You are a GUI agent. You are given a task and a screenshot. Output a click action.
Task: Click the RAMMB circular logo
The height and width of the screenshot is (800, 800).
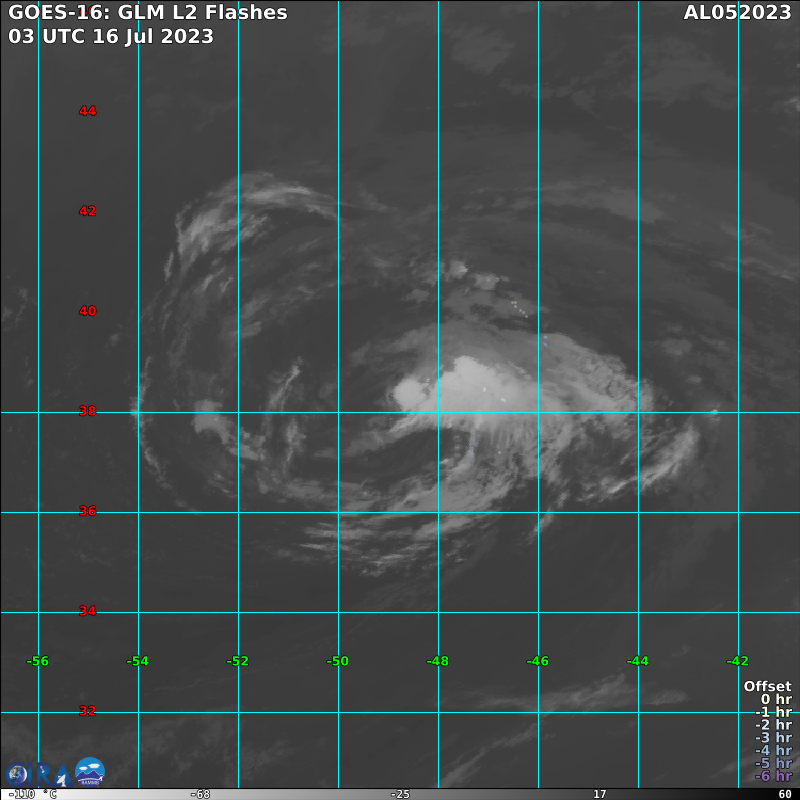pyautogui.click(x=90, y=772)
